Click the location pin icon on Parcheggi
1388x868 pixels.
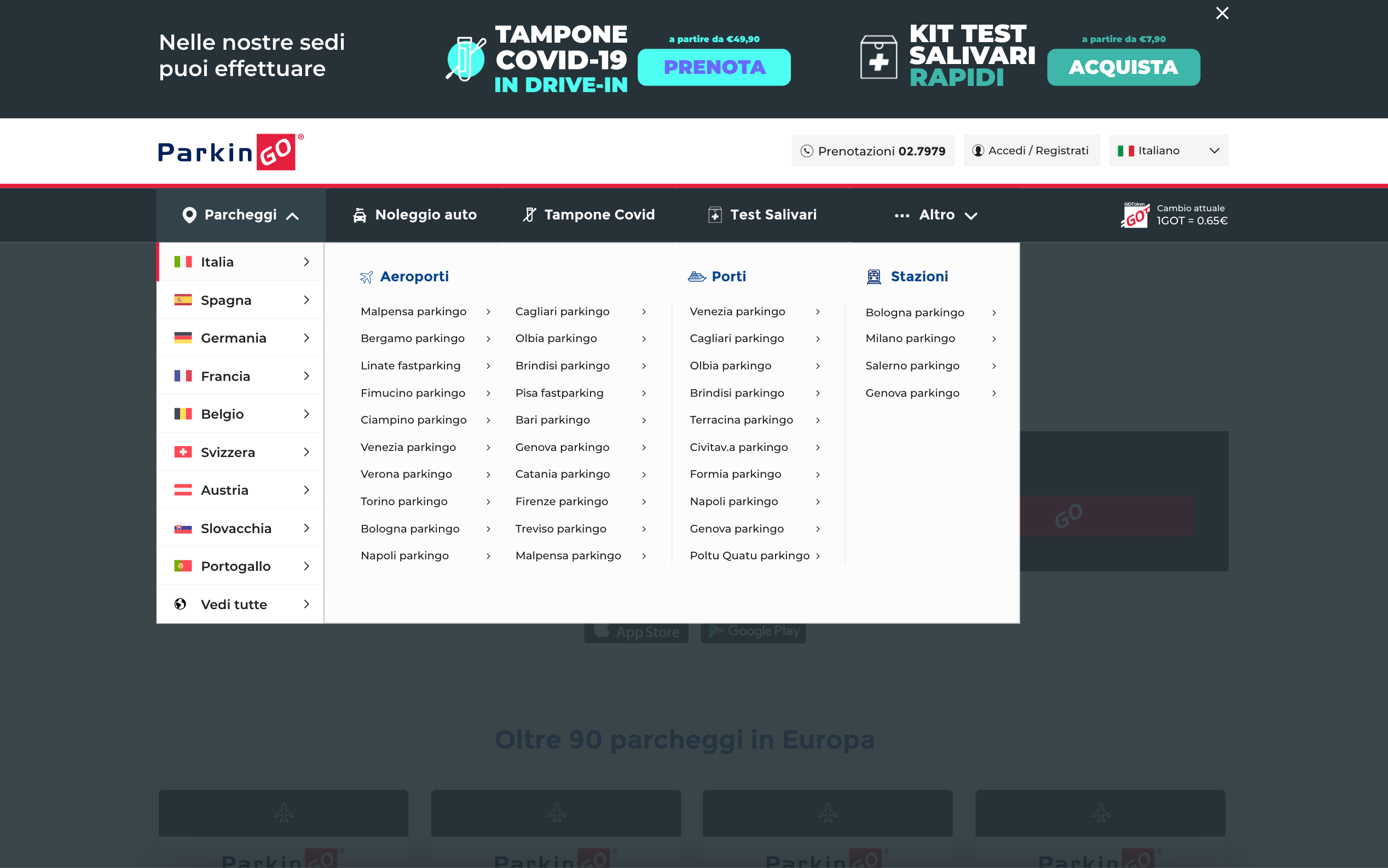(189, 215)
